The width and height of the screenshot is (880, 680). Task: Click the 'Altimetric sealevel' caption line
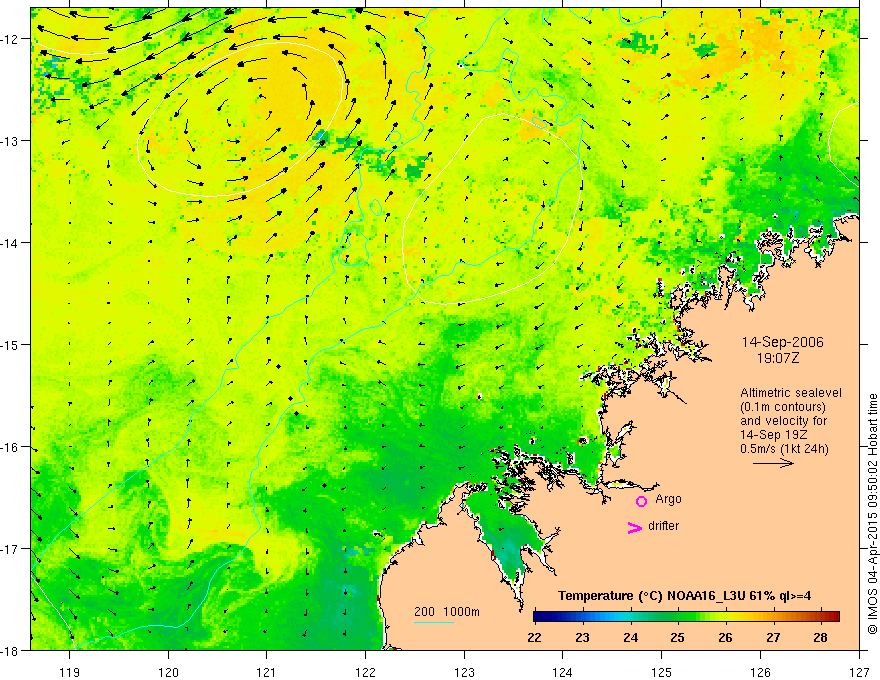(791, 393)
